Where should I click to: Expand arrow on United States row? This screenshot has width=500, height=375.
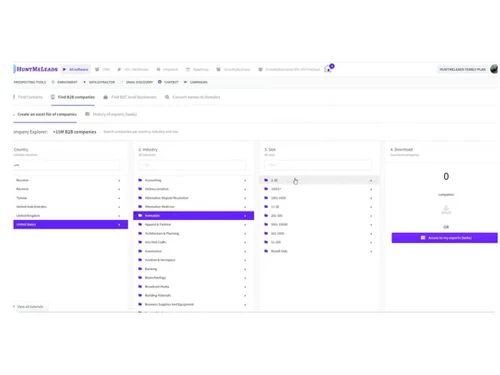tap(119, 225)
